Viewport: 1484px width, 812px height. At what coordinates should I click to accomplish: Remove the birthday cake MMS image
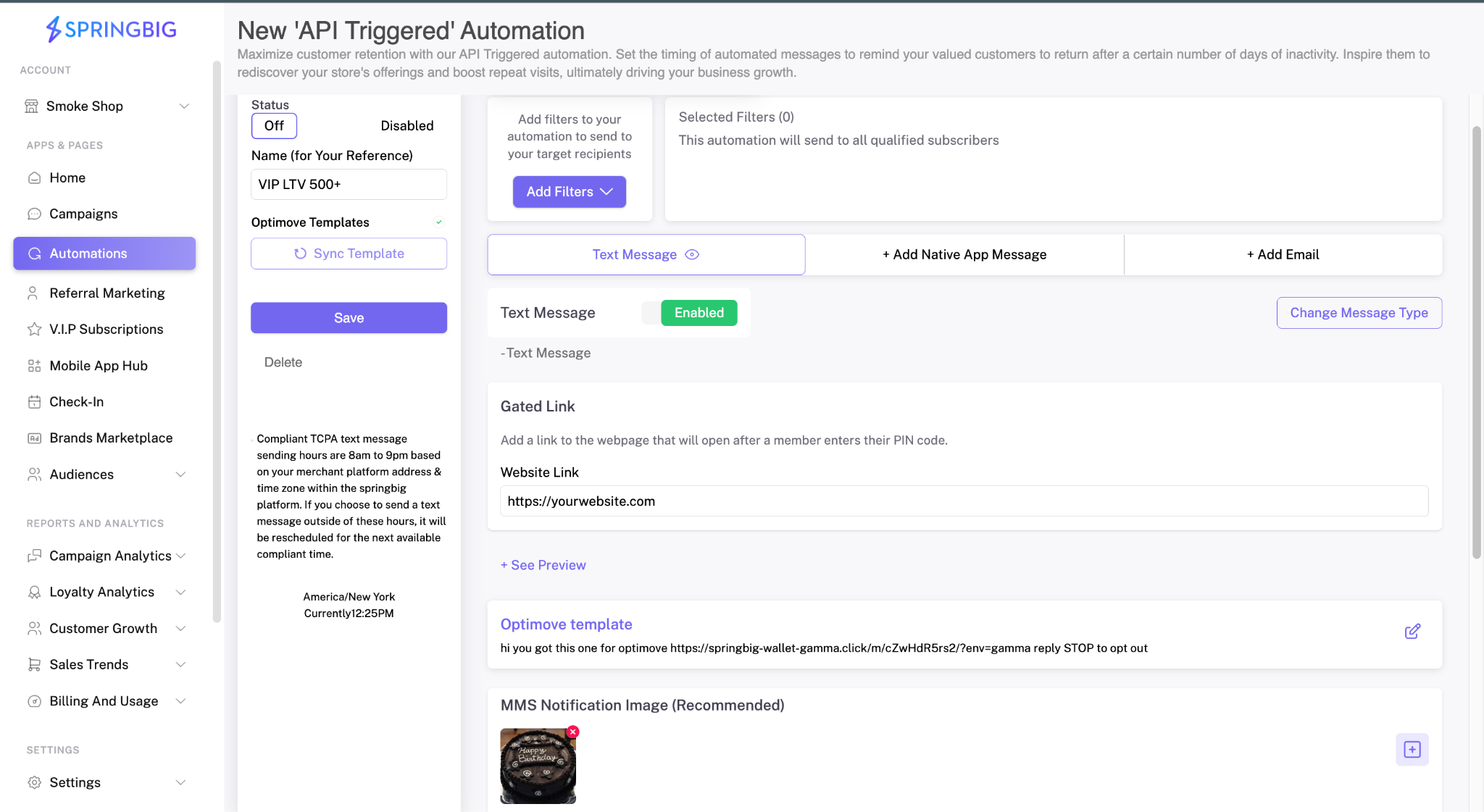point(573,732)
